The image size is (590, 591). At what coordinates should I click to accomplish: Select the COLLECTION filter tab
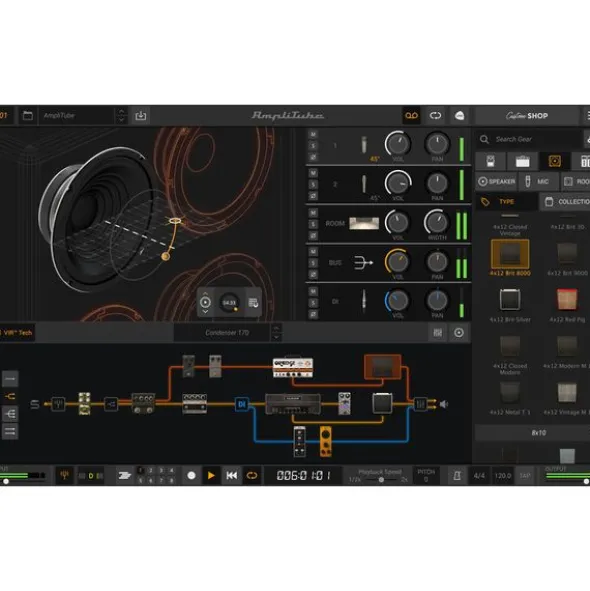565,202
